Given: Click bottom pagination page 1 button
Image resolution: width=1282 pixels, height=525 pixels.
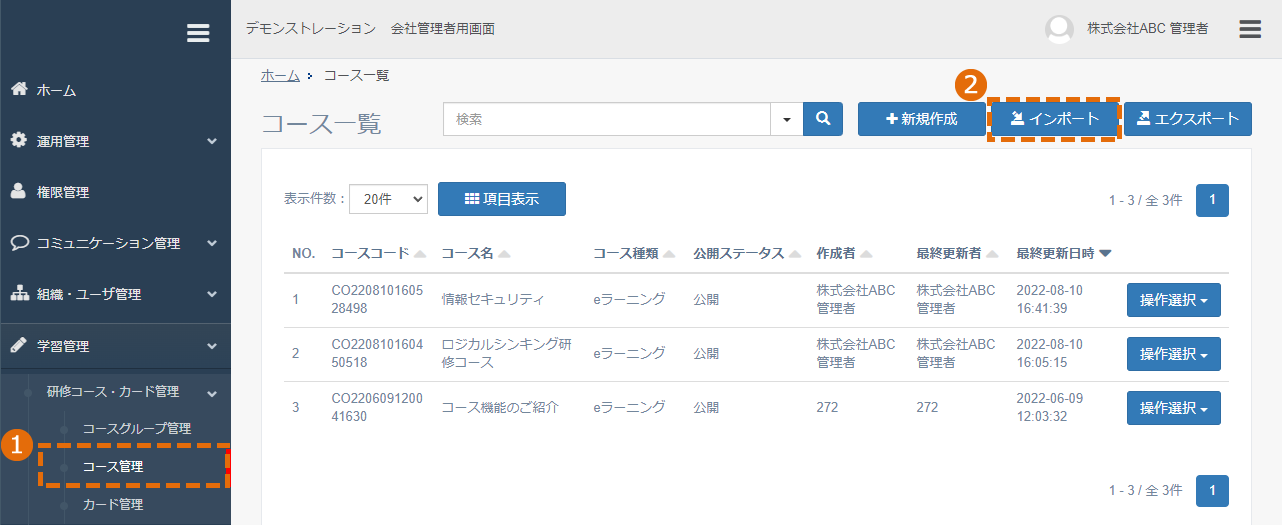Looking at the screenshot, I should coord(1212,491).
